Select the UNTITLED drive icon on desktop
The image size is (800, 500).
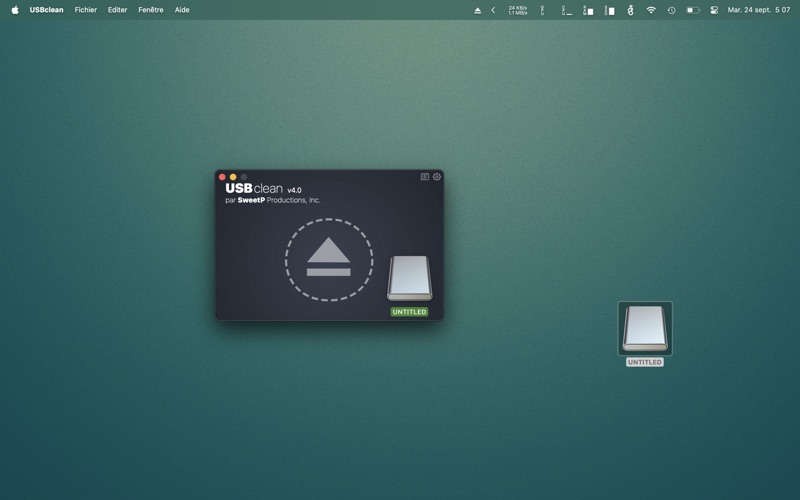click(x=645, y=329)
